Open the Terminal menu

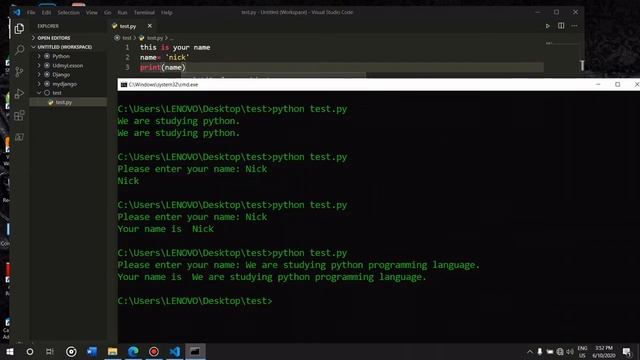[x=144, y=13]
